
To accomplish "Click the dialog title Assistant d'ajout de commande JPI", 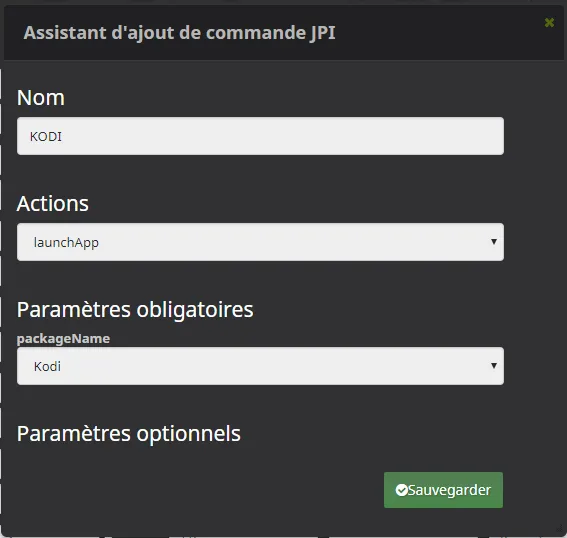I will coord(179,33).
